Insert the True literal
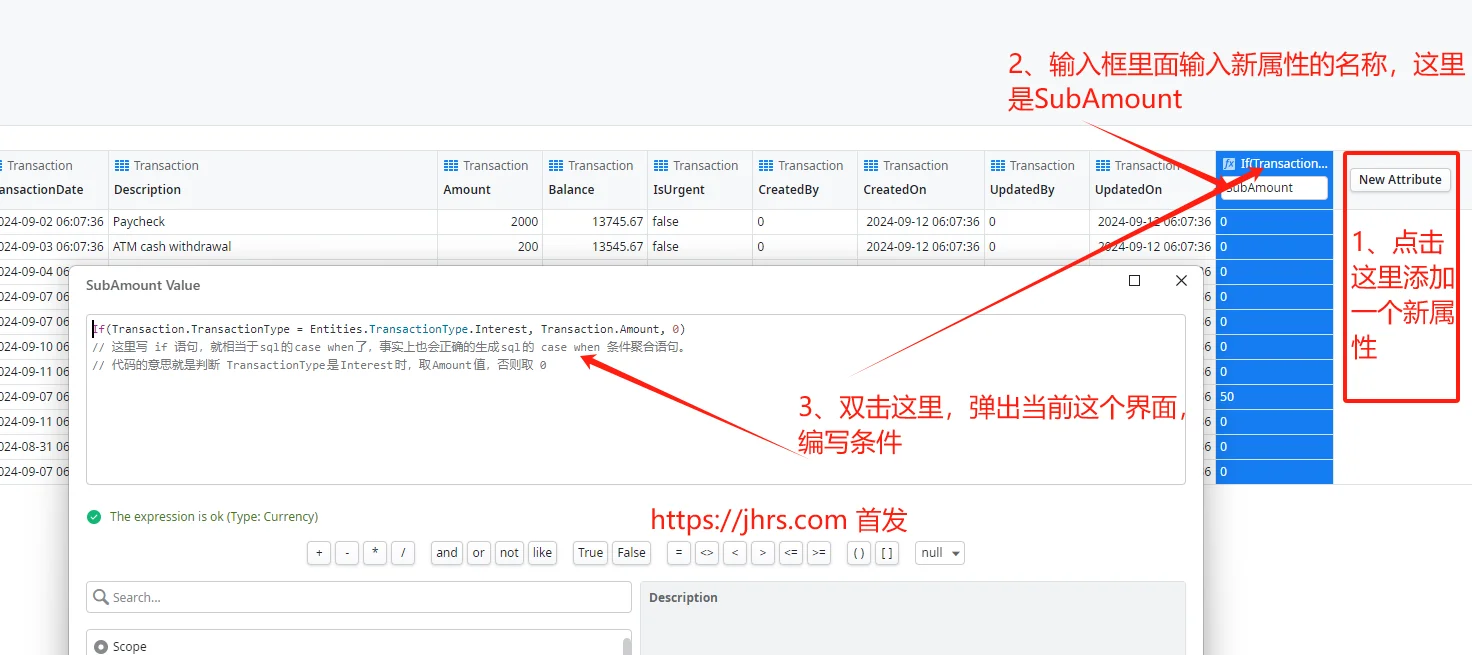Screen dimensions: 1472x655 (591, 553)
